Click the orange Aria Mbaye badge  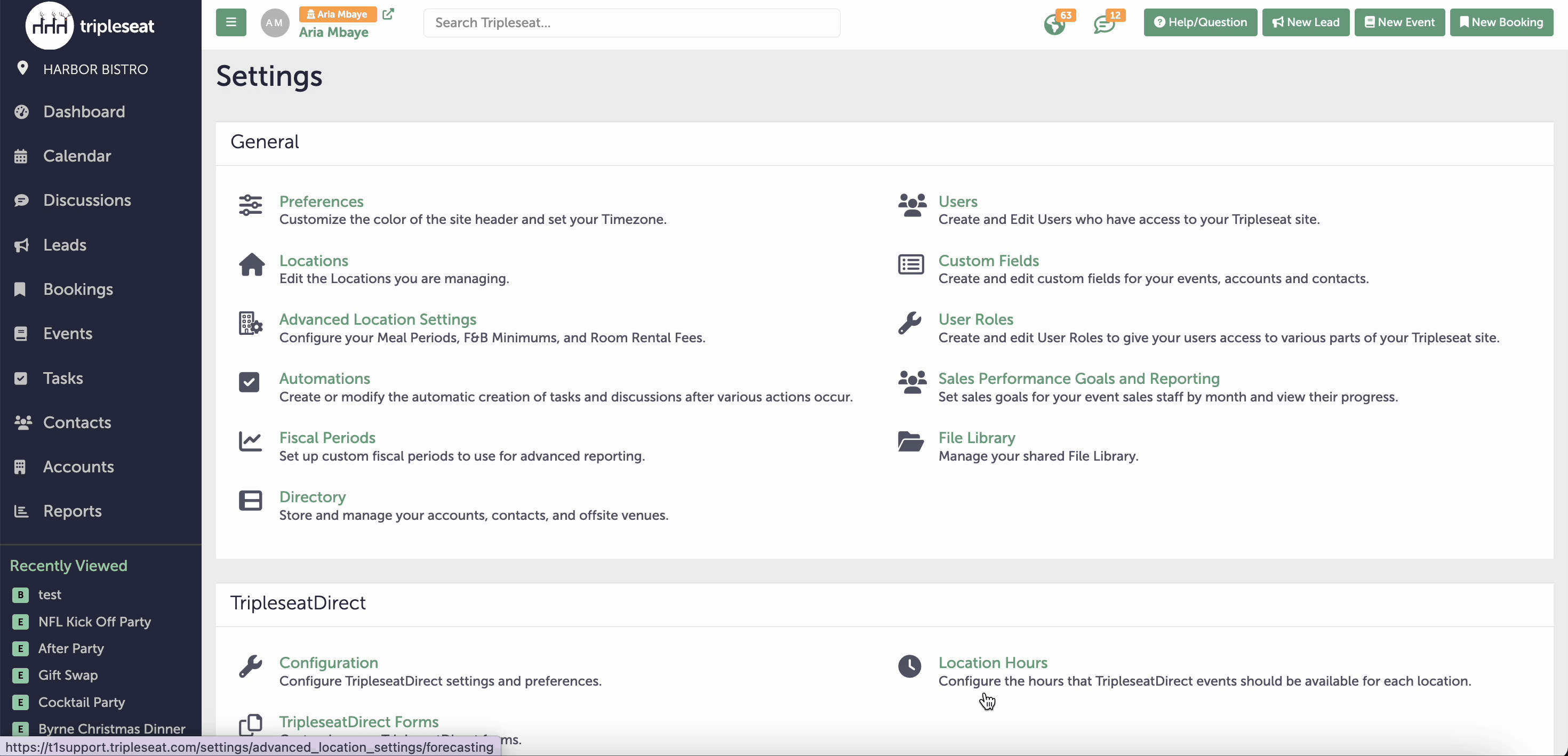tap(337, 14)
